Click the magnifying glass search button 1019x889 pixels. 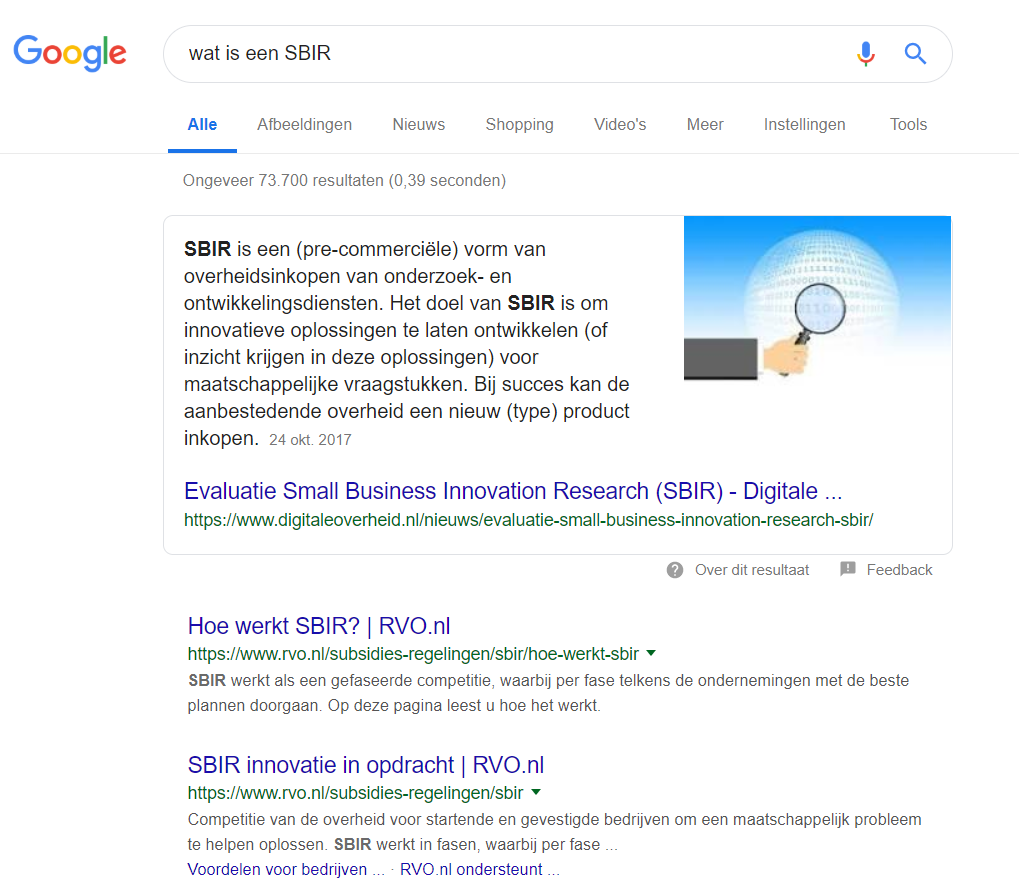click(x=915, y=53)
